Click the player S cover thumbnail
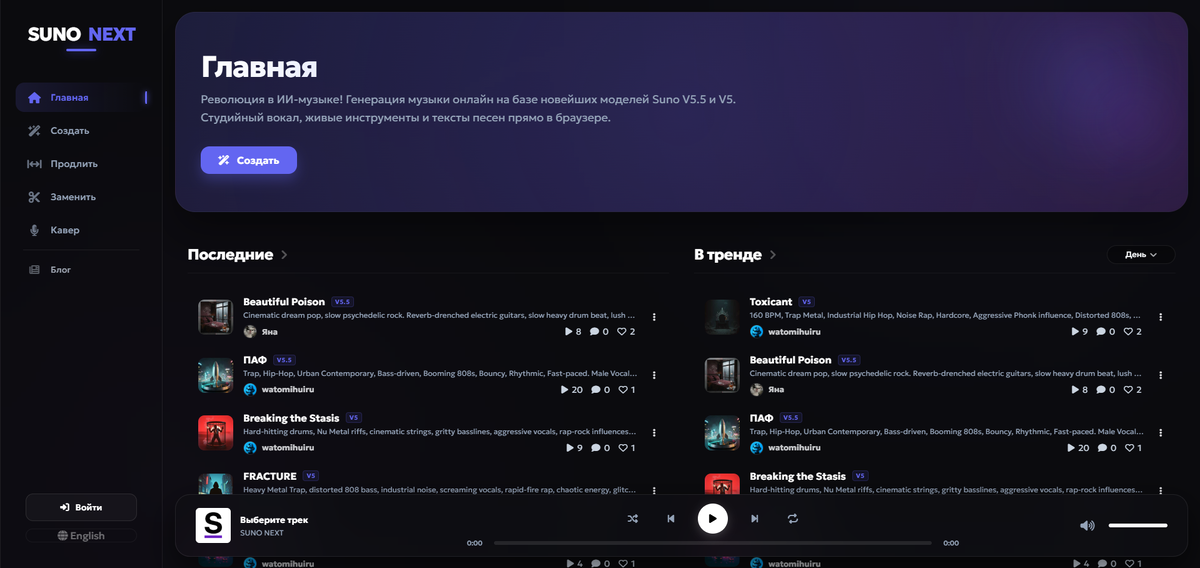This screenshot has width=1200, height=568. pyautogui.click(x=213, y=525)
